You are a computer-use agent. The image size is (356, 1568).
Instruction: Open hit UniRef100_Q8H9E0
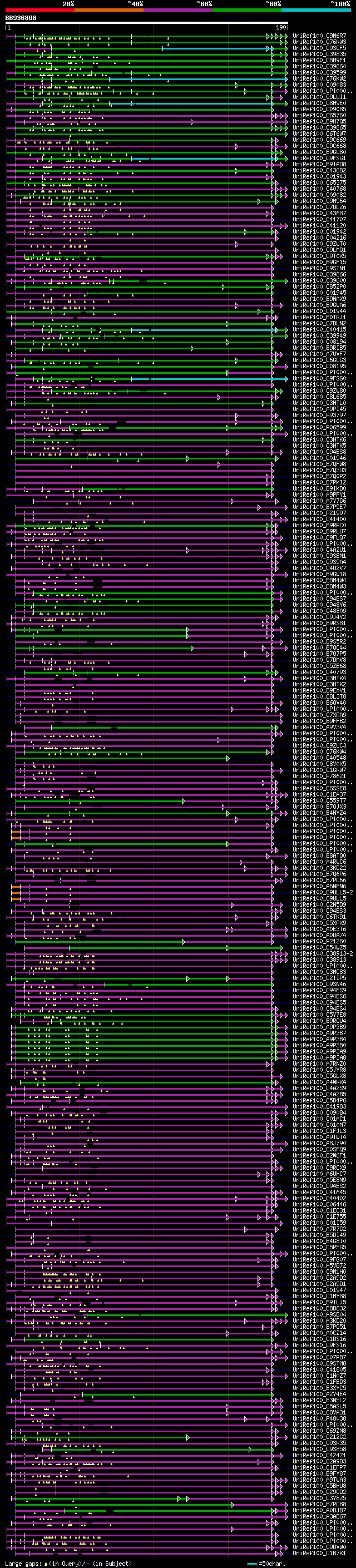[x=319, y=103]
